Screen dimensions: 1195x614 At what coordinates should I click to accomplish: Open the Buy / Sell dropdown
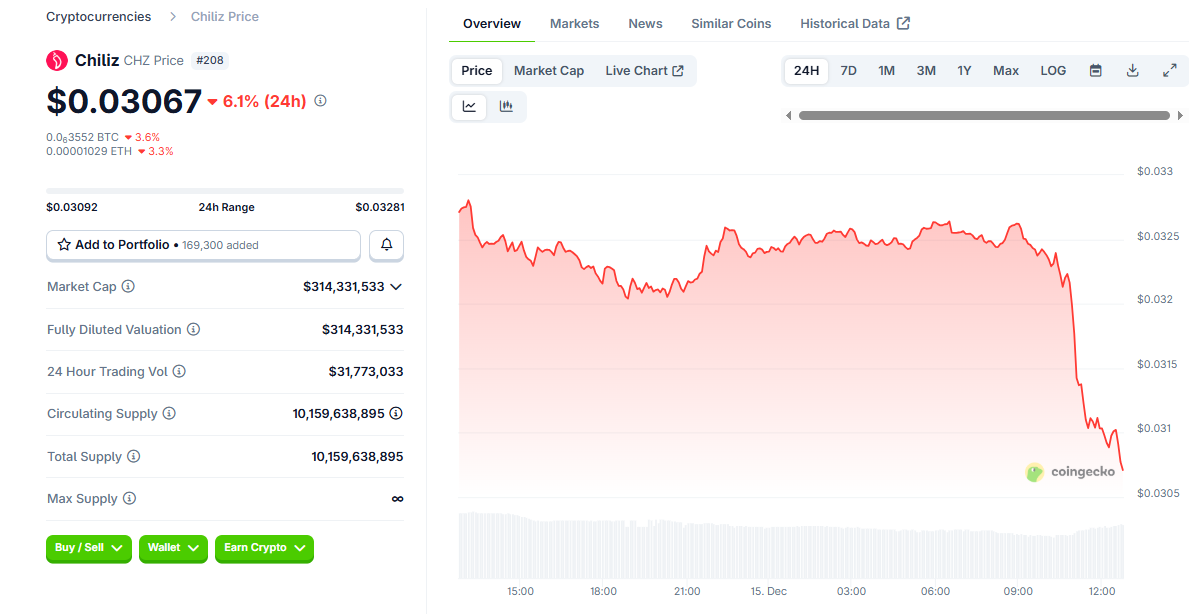click(x=88, y=548)
